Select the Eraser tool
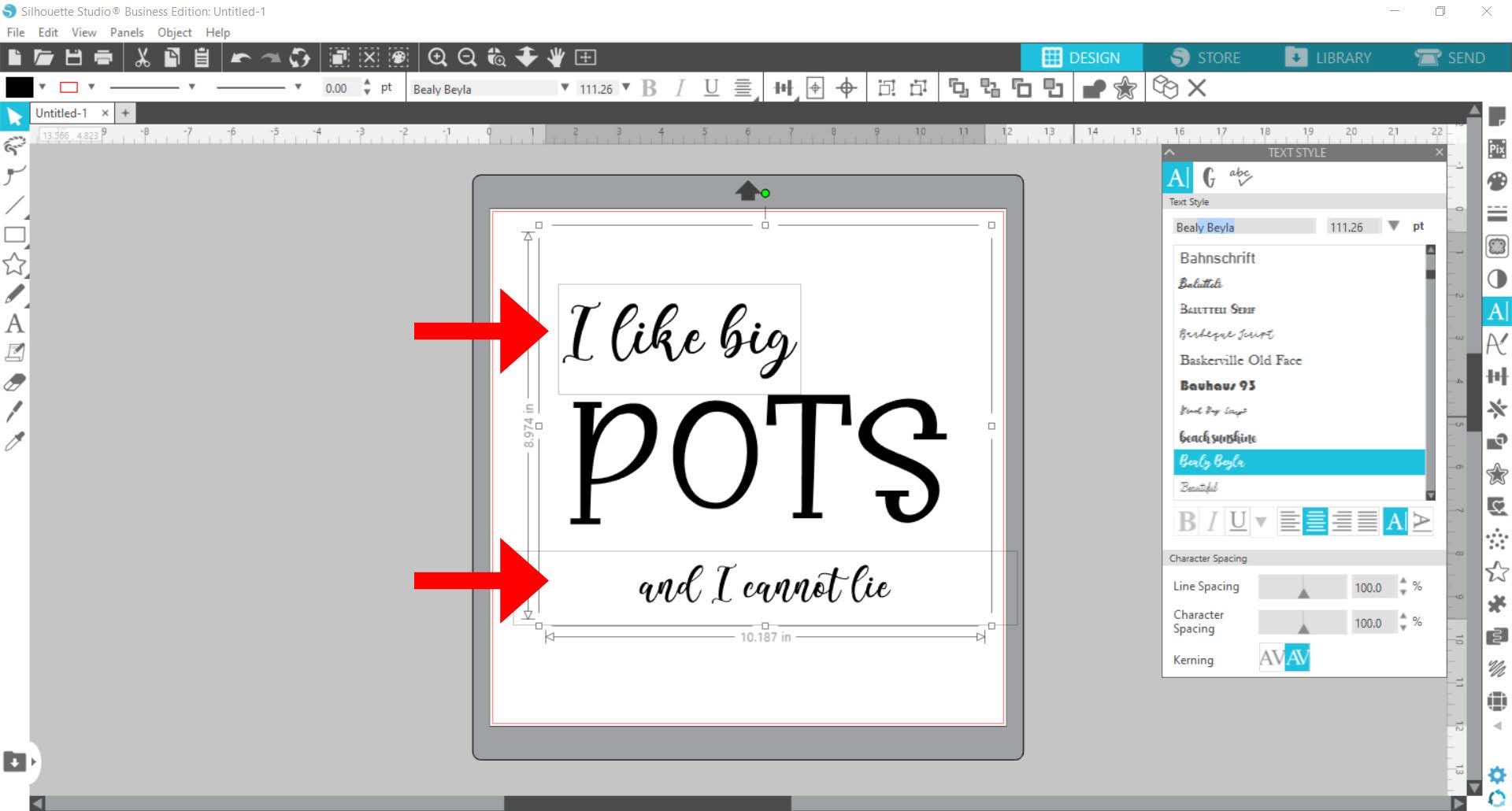 14,383
